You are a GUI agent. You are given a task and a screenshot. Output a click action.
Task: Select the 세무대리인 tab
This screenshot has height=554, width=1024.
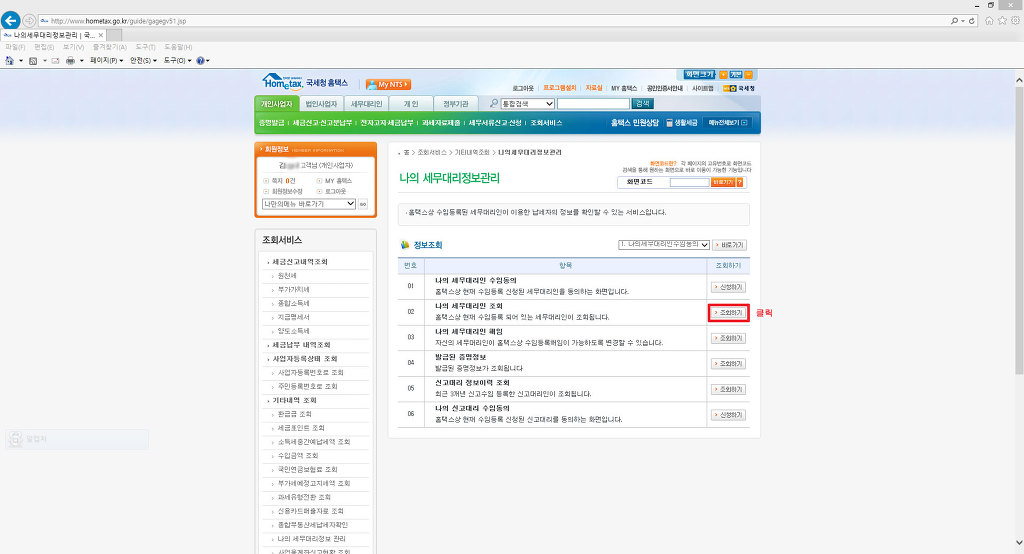(x=366, y=104)
